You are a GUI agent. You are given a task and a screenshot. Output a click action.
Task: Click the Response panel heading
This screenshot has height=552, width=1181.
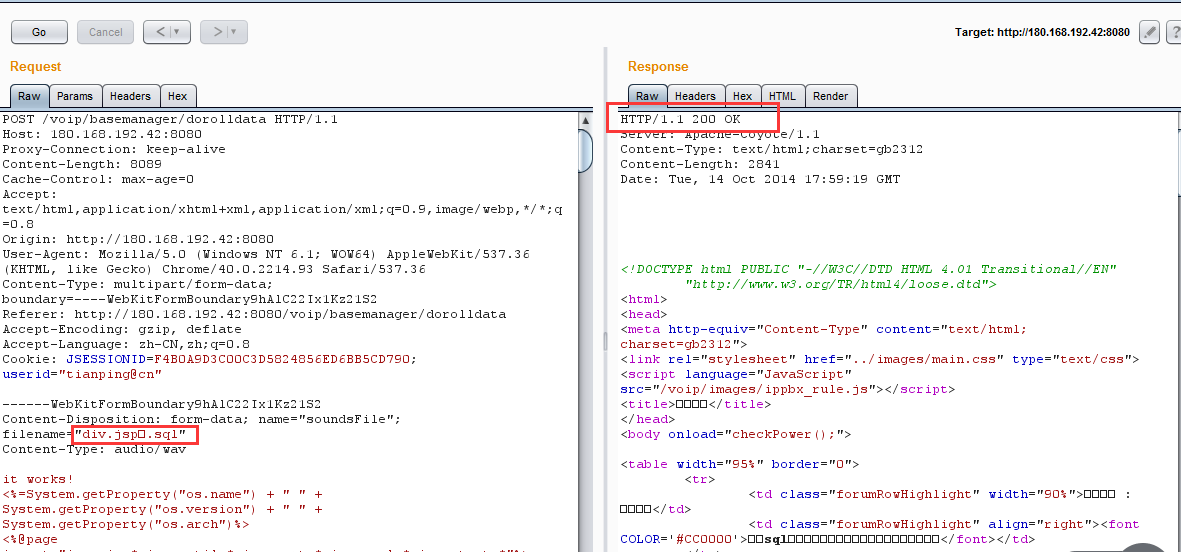658,67
